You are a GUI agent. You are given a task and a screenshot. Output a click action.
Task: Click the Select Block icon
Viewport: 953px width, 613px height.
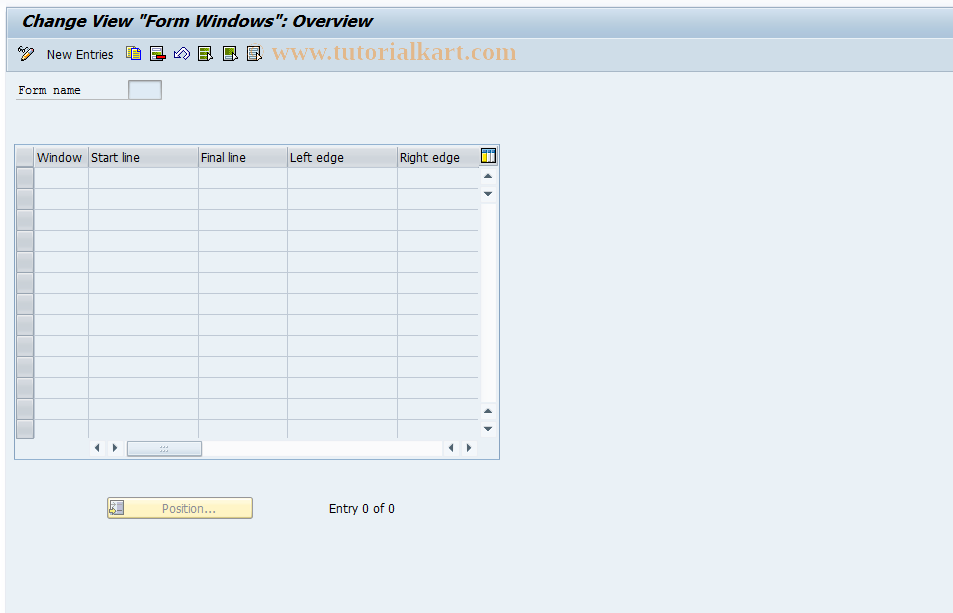click(x=230, y=54)
